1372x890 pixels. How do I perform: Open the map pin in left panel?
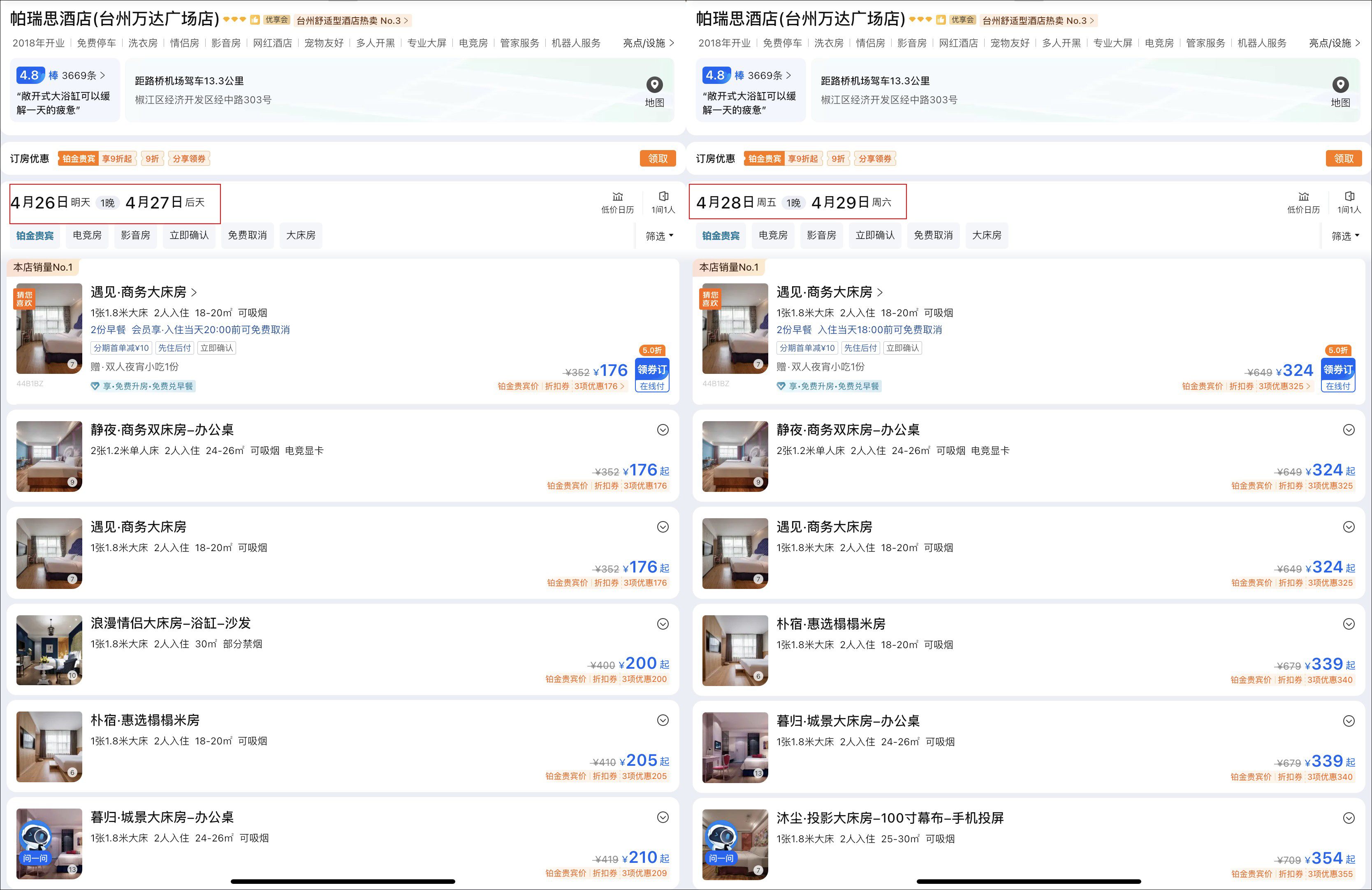pyautogui.click(x=654, y=85)
